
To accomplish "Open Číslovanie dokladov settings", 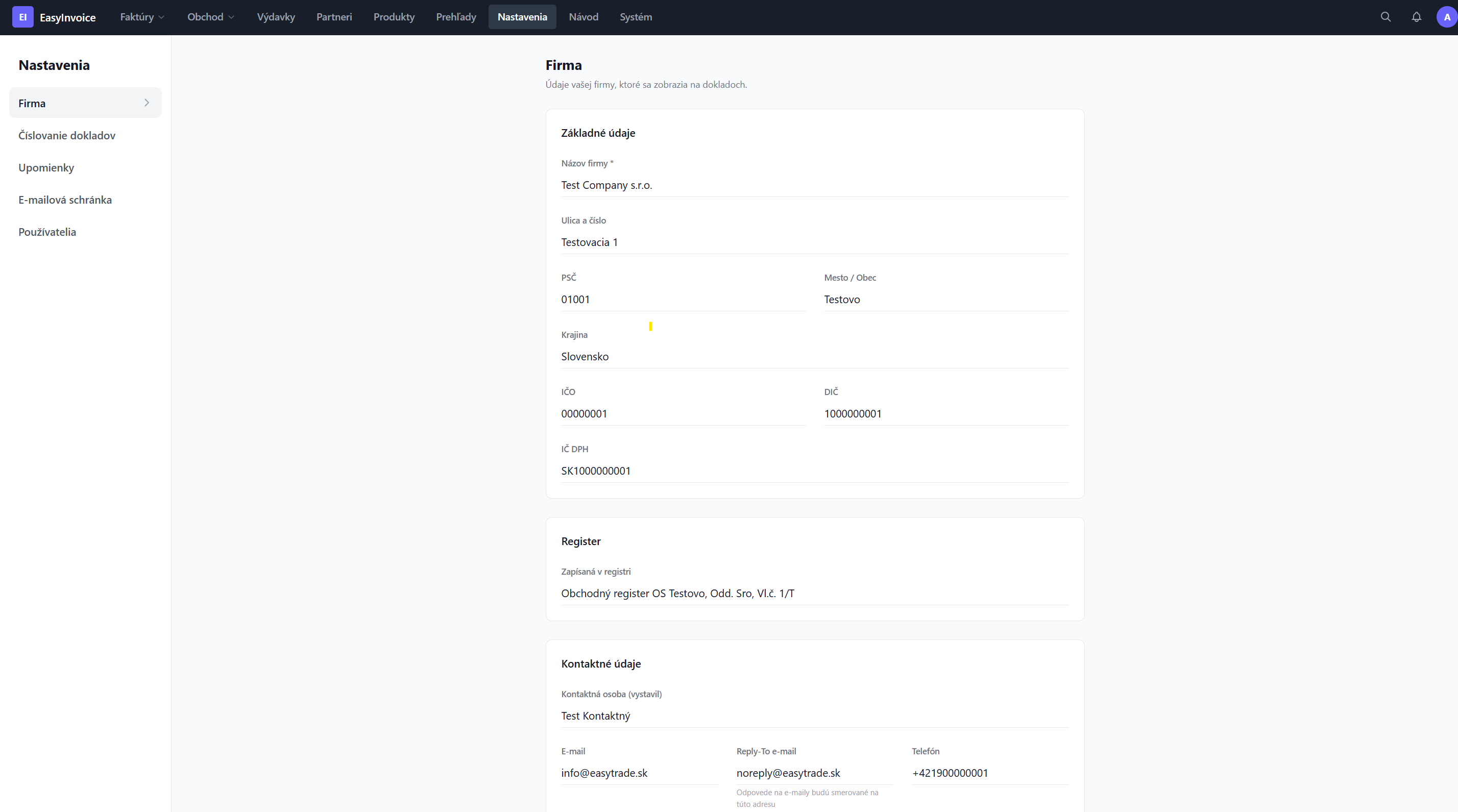I will [67, 135].
